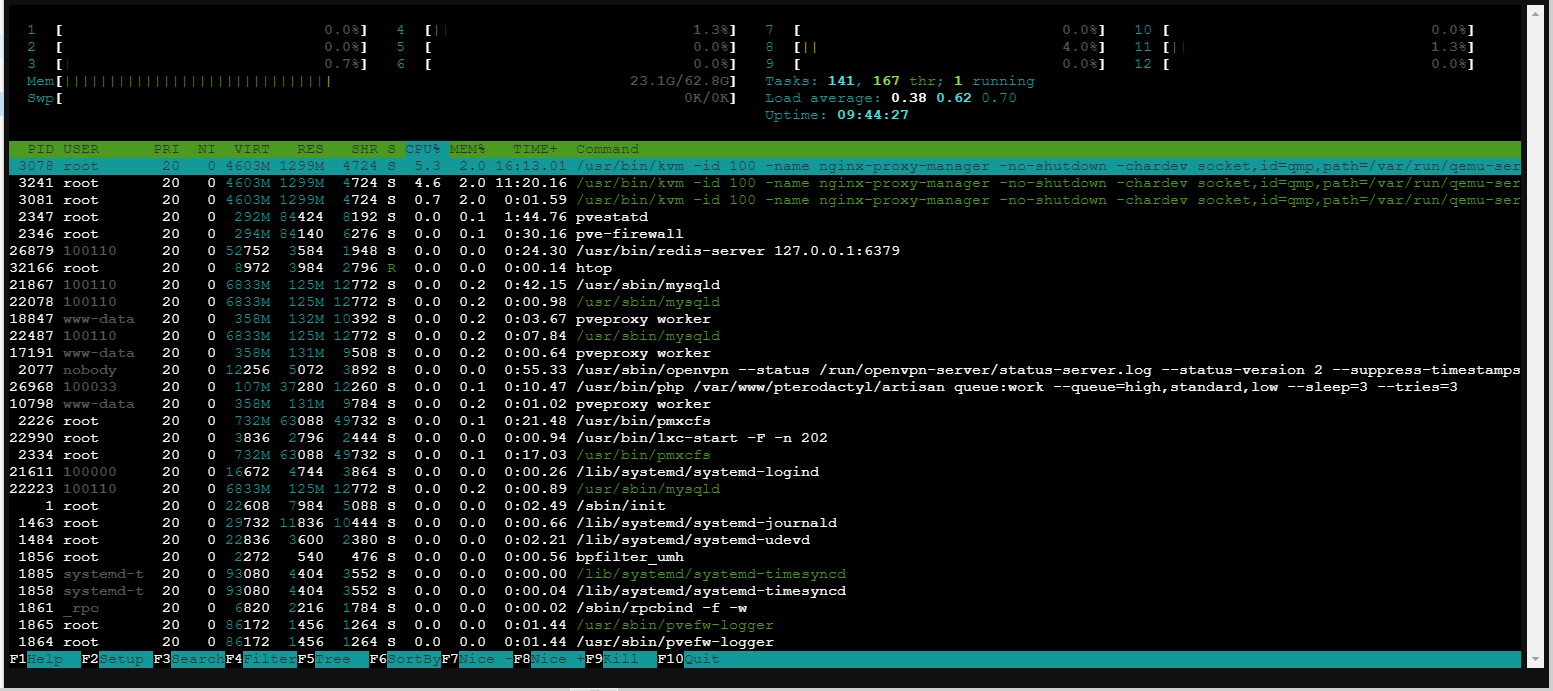This screenshot has height=691, width=1553.
Task: Click F1 Help in the bottom bar
Action: point(45,659)
